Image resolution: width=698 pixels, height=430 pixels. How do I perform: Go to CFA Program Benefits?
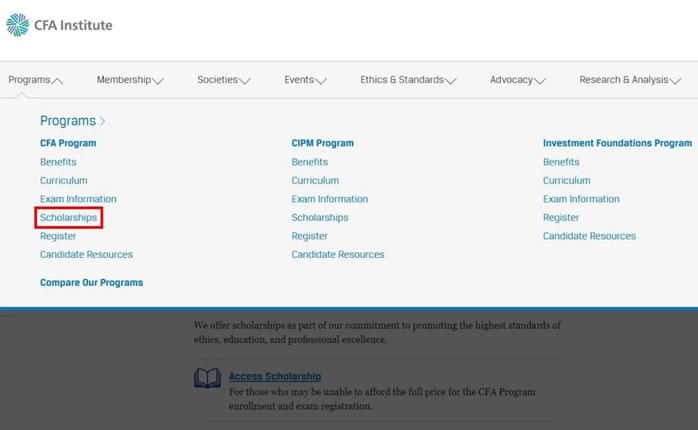(x=58, y=162)
